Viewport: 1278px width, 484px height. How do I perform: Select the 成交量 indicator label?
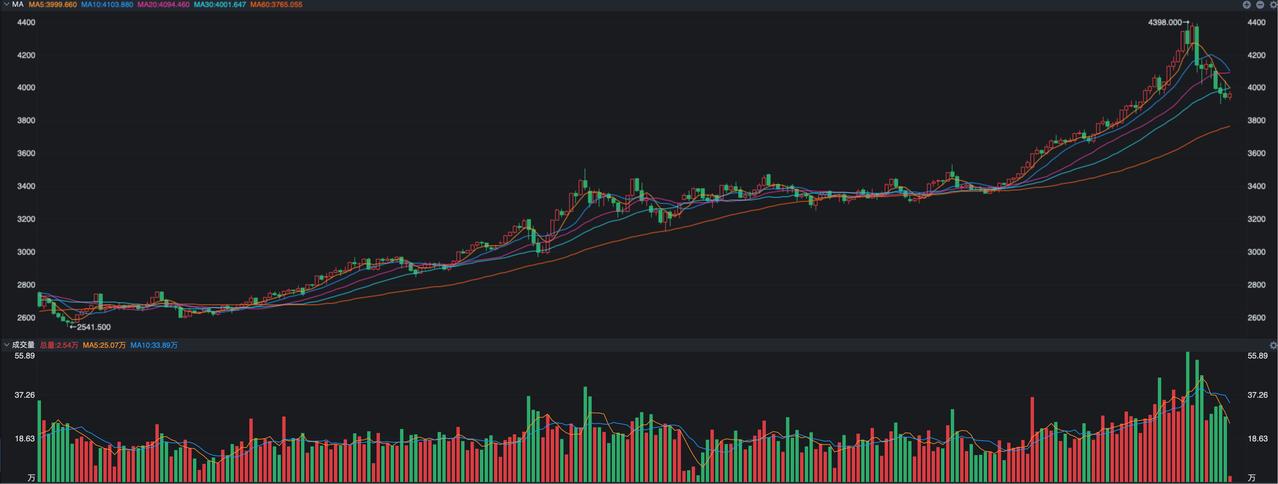click(x=22, y=345)
